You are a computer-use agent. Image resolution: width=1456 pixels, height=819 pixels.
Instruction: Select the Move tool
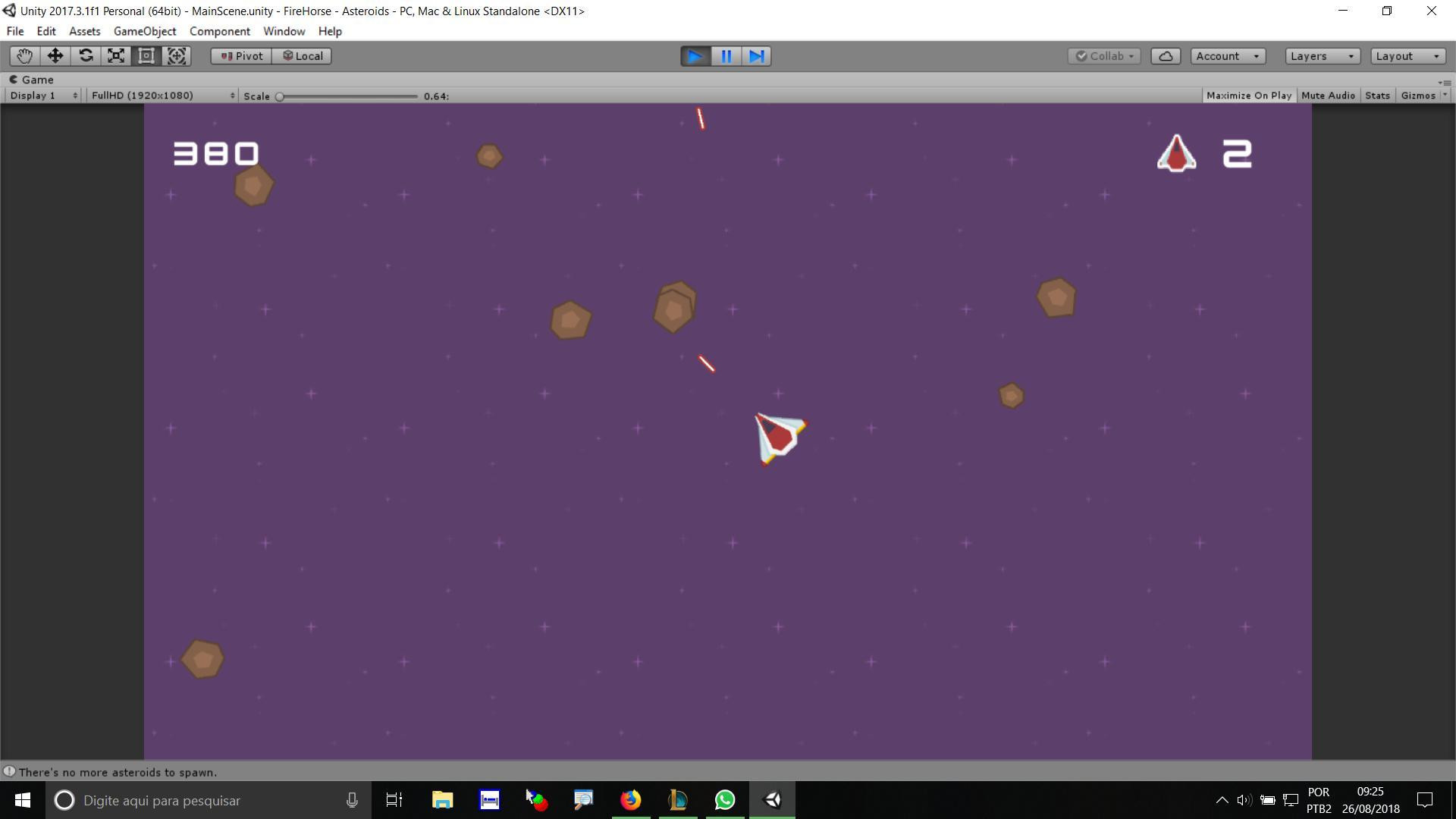(55, 56)
